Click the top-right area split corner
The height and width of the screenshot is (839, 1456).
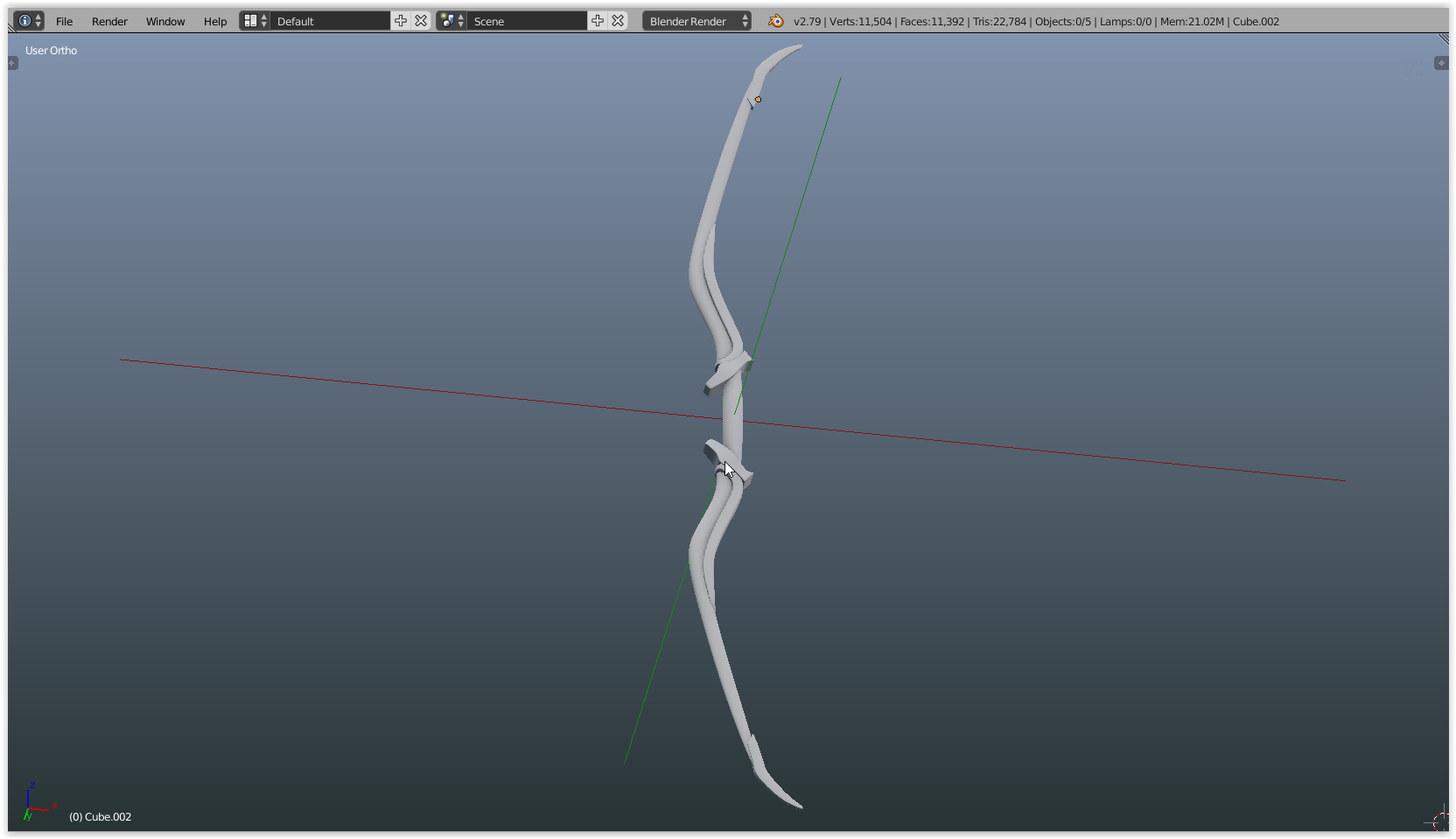click(1444, 38)
